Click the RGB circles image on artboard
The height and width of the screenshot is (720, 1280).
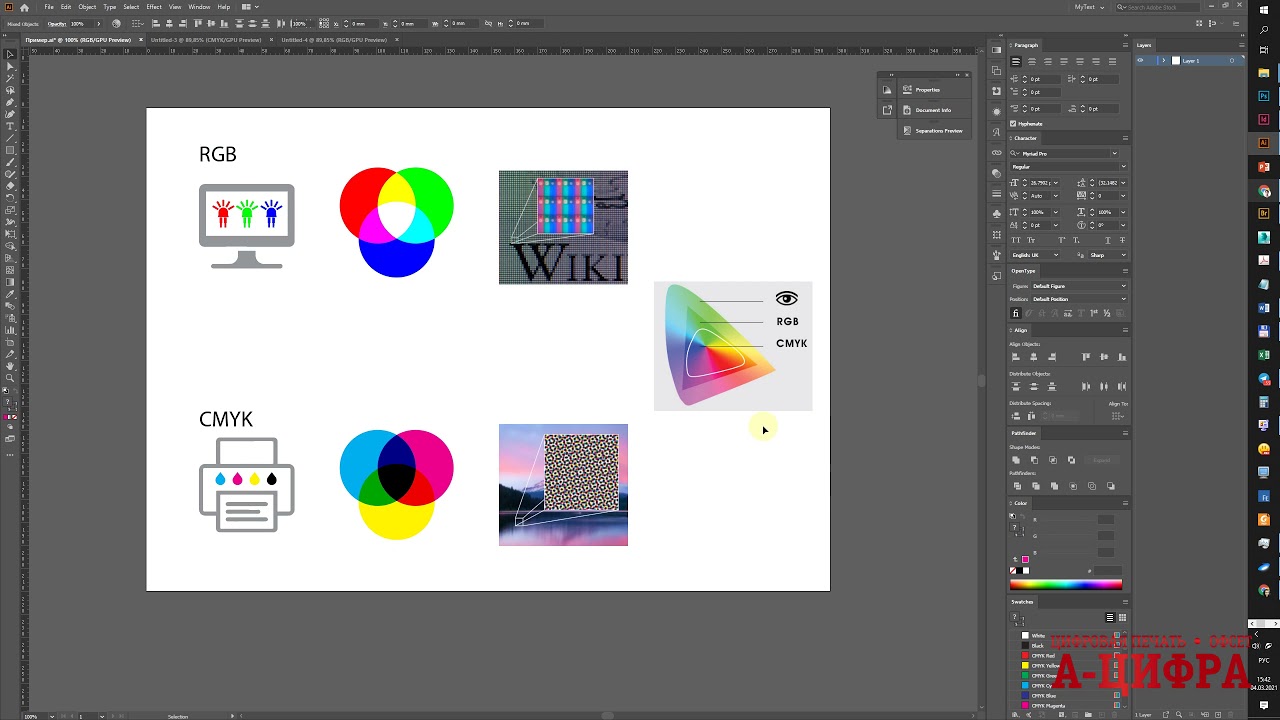pos(397,222)
